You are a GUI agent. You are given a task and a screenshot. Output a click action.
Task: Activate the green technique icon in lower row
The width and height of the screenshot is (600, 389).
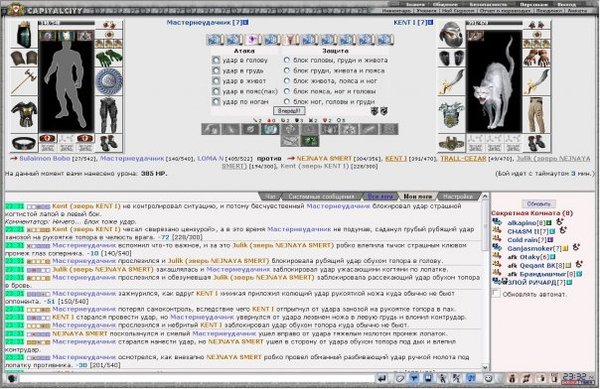click(x=310, y=142)
